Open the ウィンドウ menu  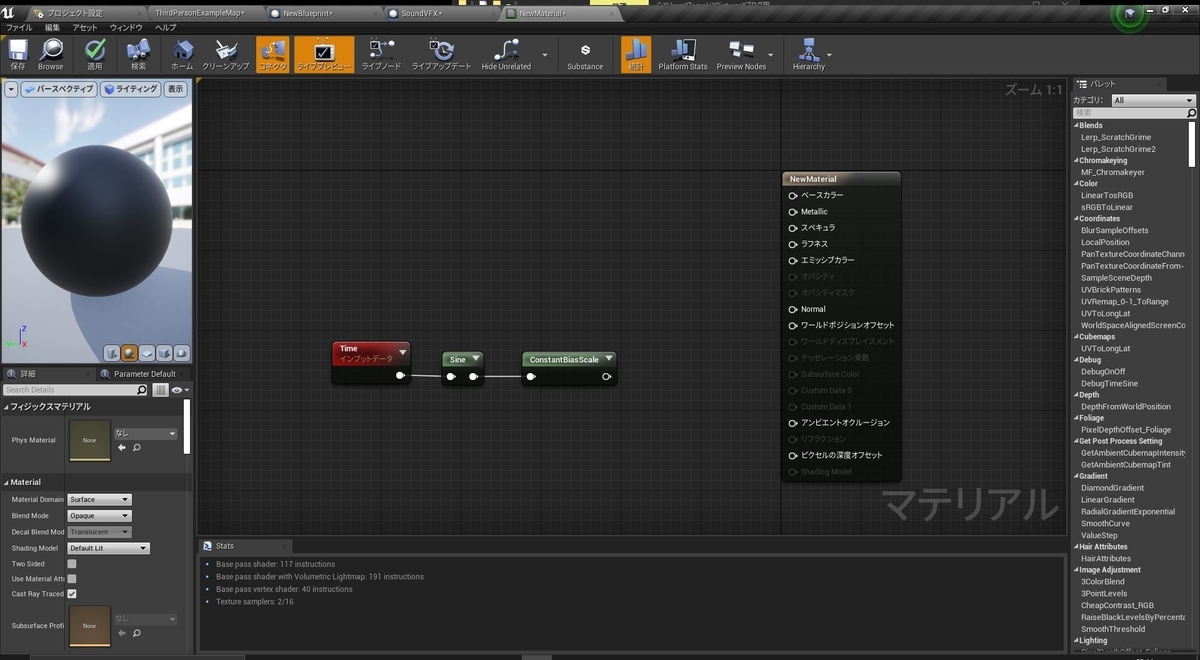tap(126, 28)
